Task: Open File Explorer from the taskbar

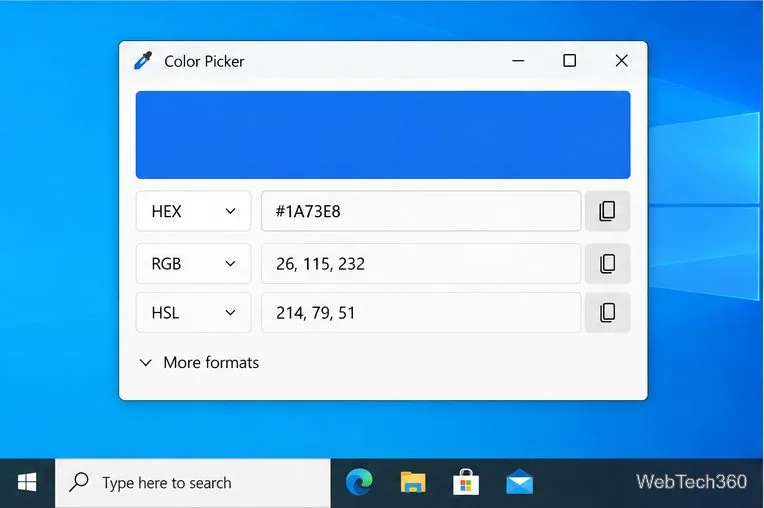Action: coord(413,482)
